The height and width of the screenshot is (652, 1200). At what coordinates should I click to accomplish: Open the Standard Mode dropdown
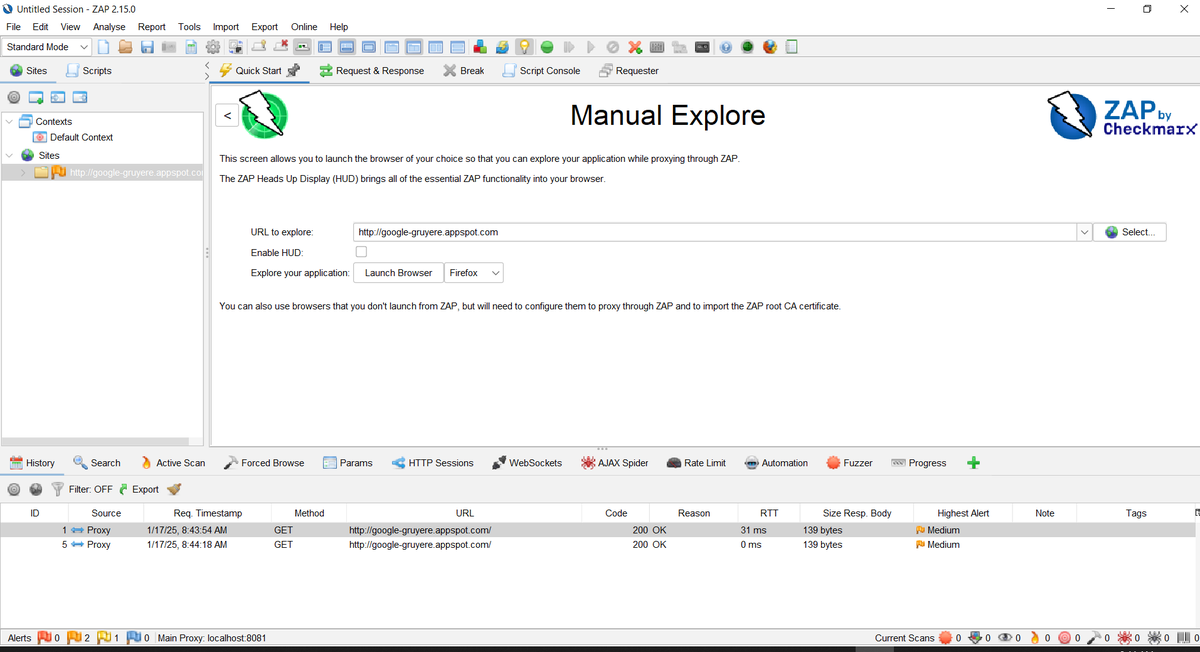[x=46, y=47]
